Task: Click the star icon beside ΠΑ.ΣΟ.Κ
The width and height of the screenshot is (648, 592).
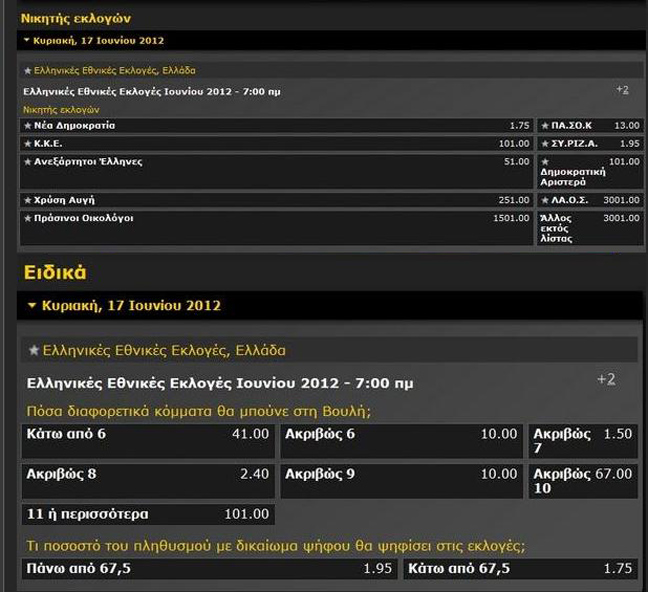Action: (x=545, y=126)
